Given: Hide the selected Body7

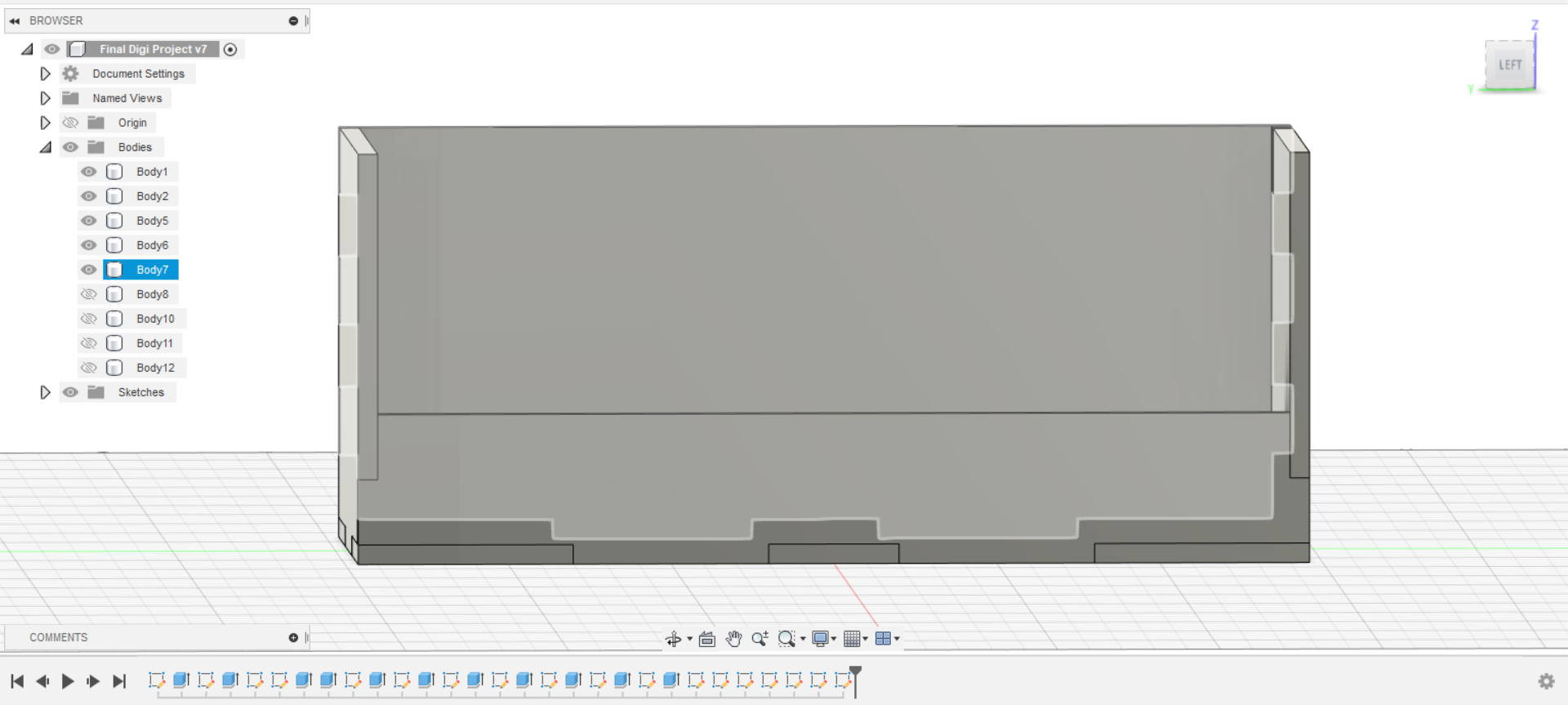Looking at the screenshot, I should click(89, 270).
